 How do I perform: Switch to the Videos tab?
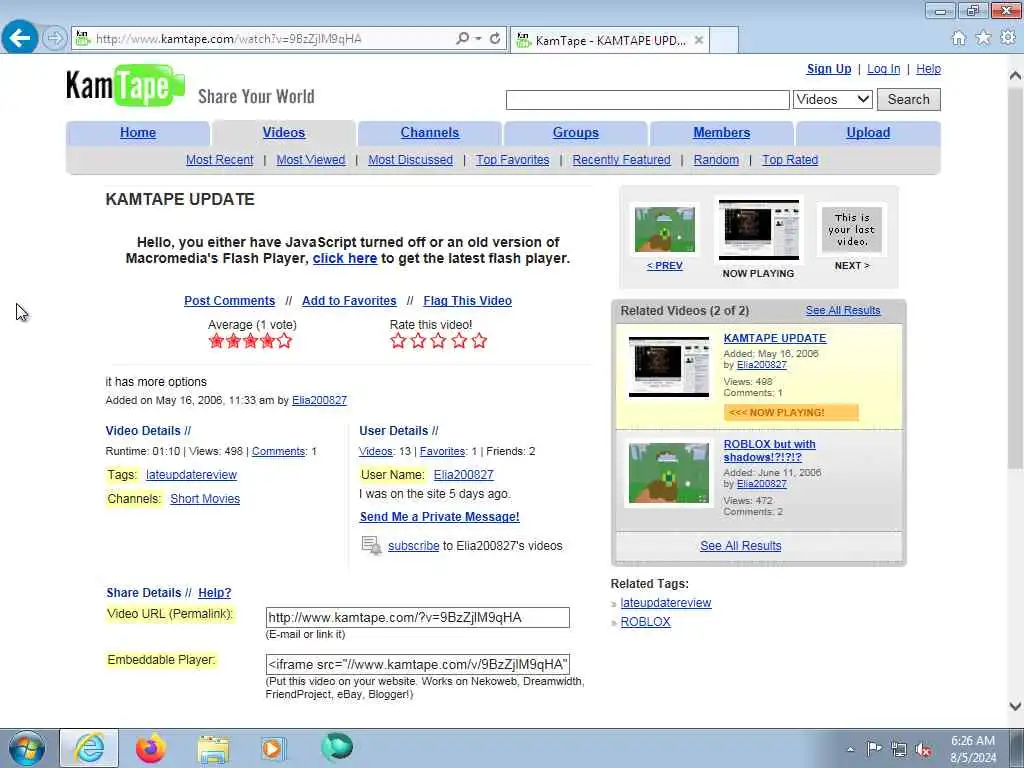pyautogui.click(x=283, y=133)
